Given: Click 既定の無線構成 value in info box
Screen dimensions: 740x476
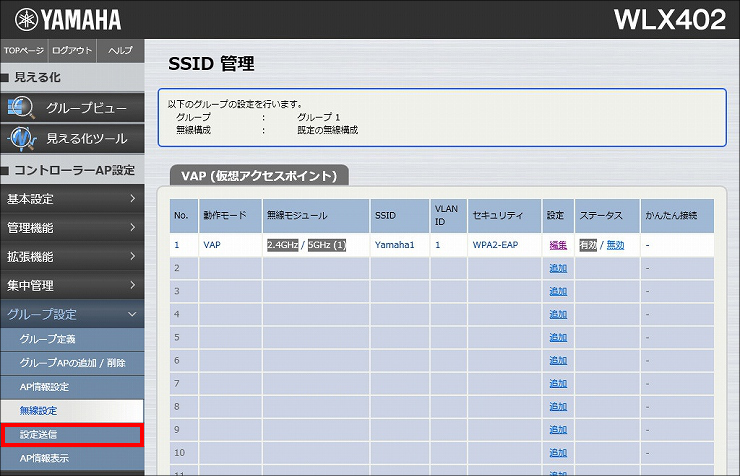Looking at the screenshot, I should pyautogui.click(x=328, y=130).
